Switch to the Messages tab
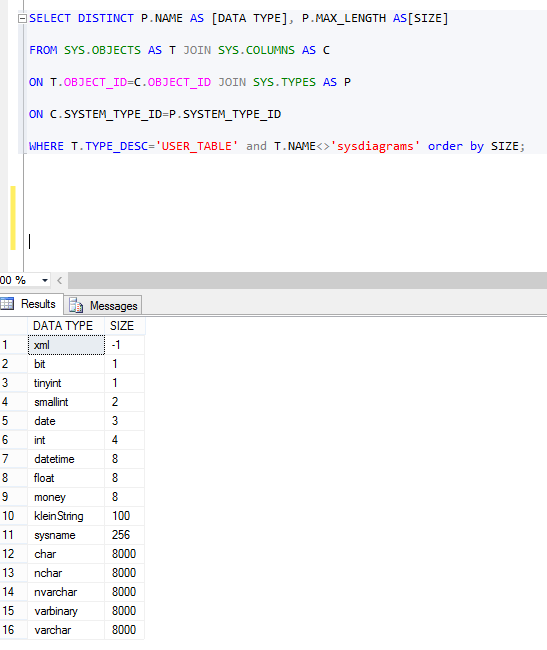Viewport: 547px width, 650px height. tap(103, 306)
